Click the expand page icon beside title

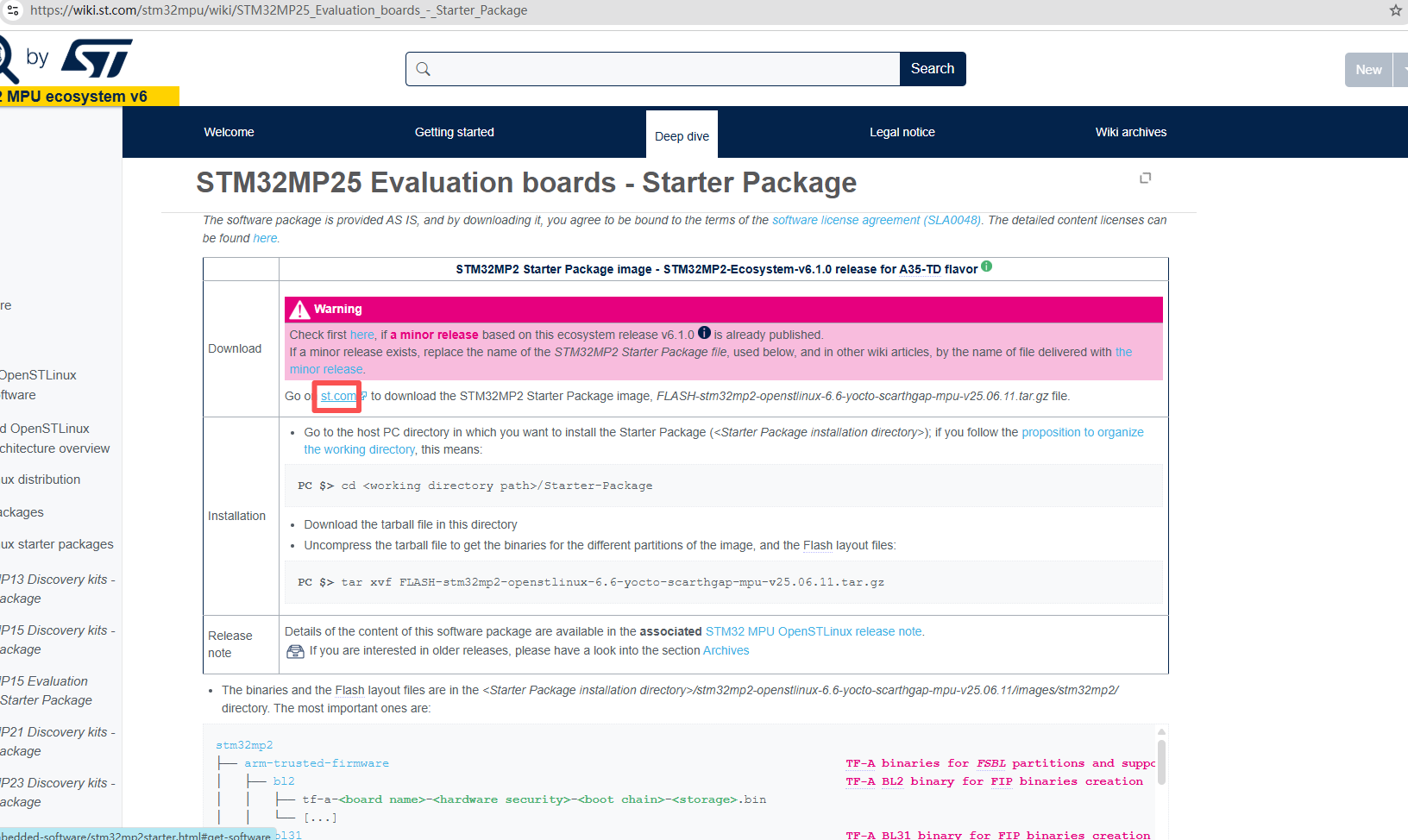pyautogui.click(x=1146, y=178)
